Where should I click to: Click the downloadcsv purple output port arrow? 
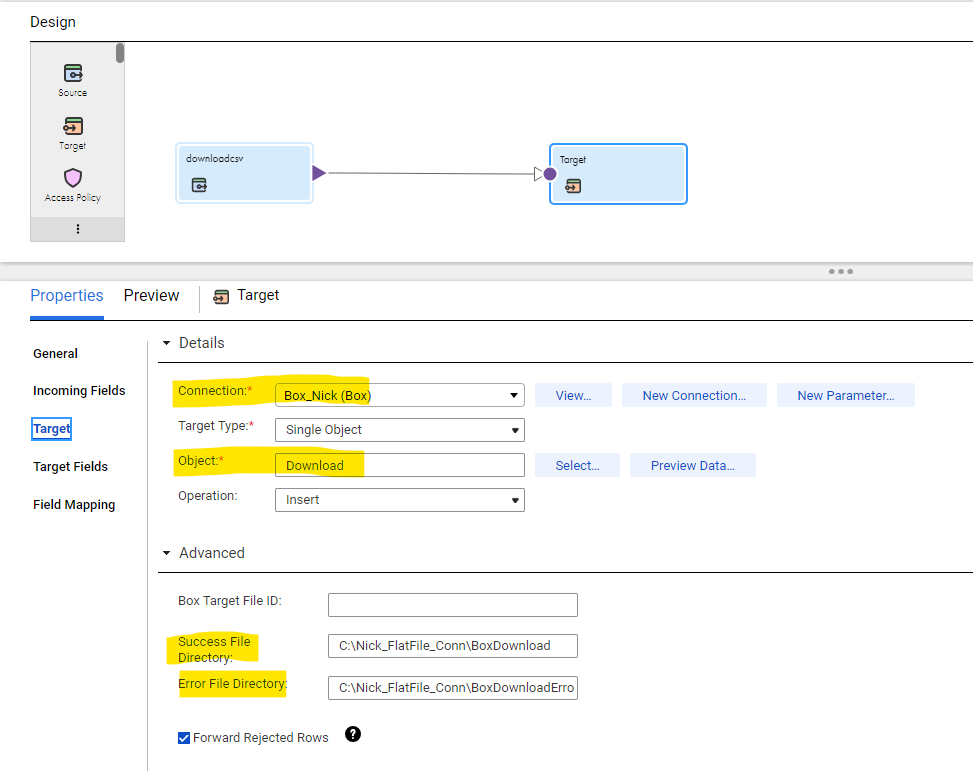(319, 173)
